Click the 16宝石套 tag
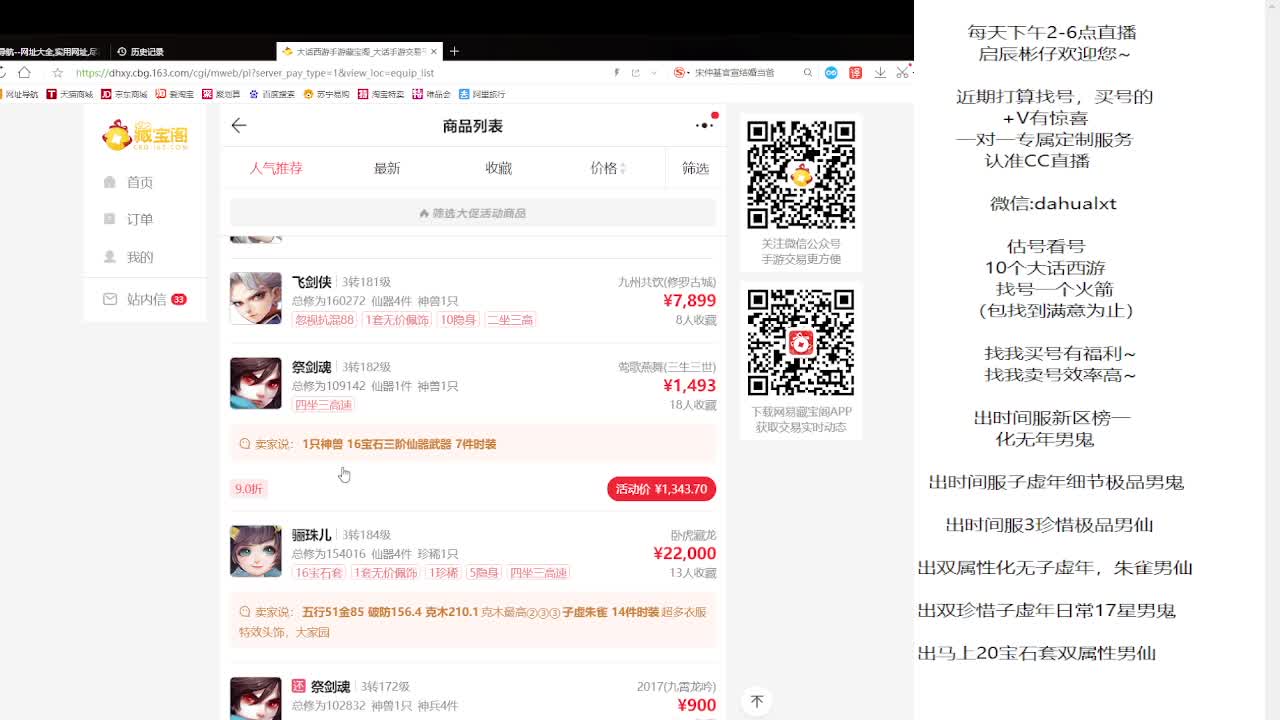This screenshot has height=720, width=1280. coord(319,573)
